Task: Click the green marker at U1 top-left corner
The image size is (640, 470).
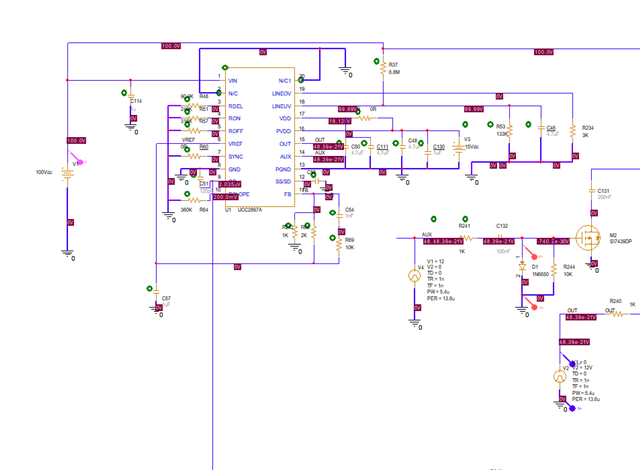Action: 225,67
